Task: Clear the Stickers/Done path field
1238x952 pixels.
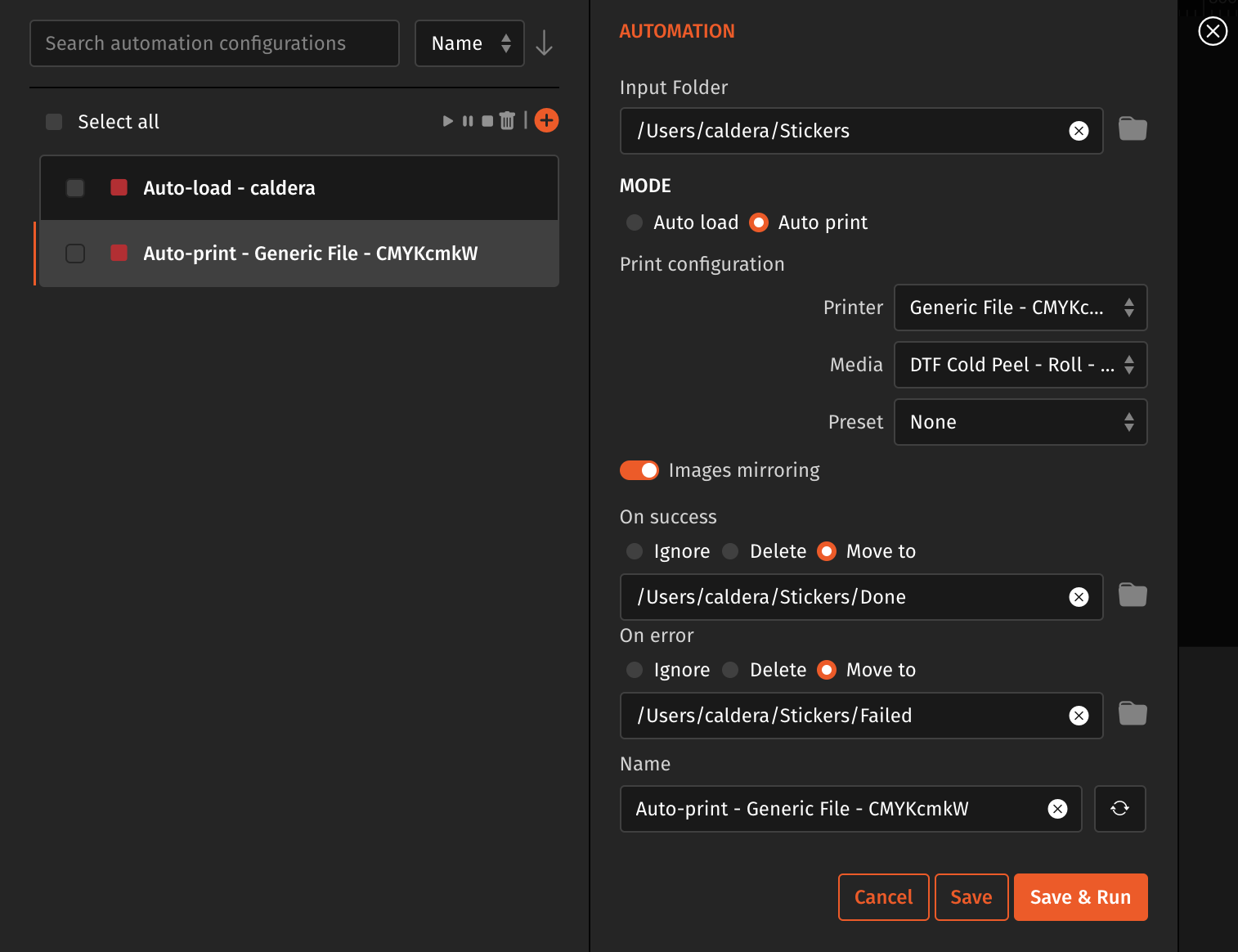Action: (x=1079, y=597)
